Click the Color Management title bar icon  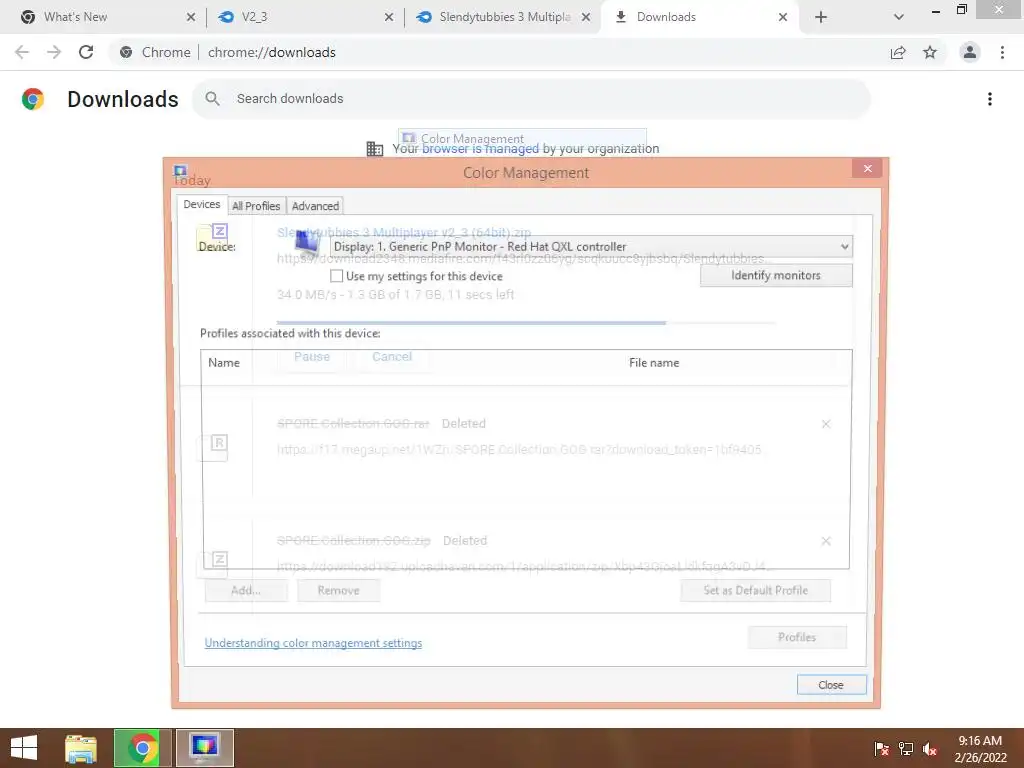click(x=181, y=171)
